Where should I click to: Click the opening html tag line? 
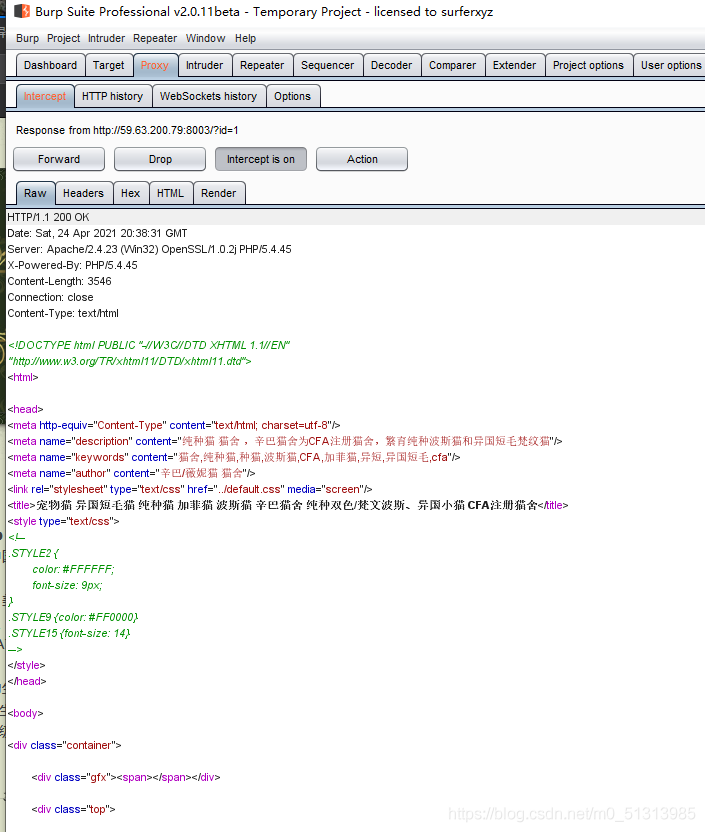tap(23, 377)
